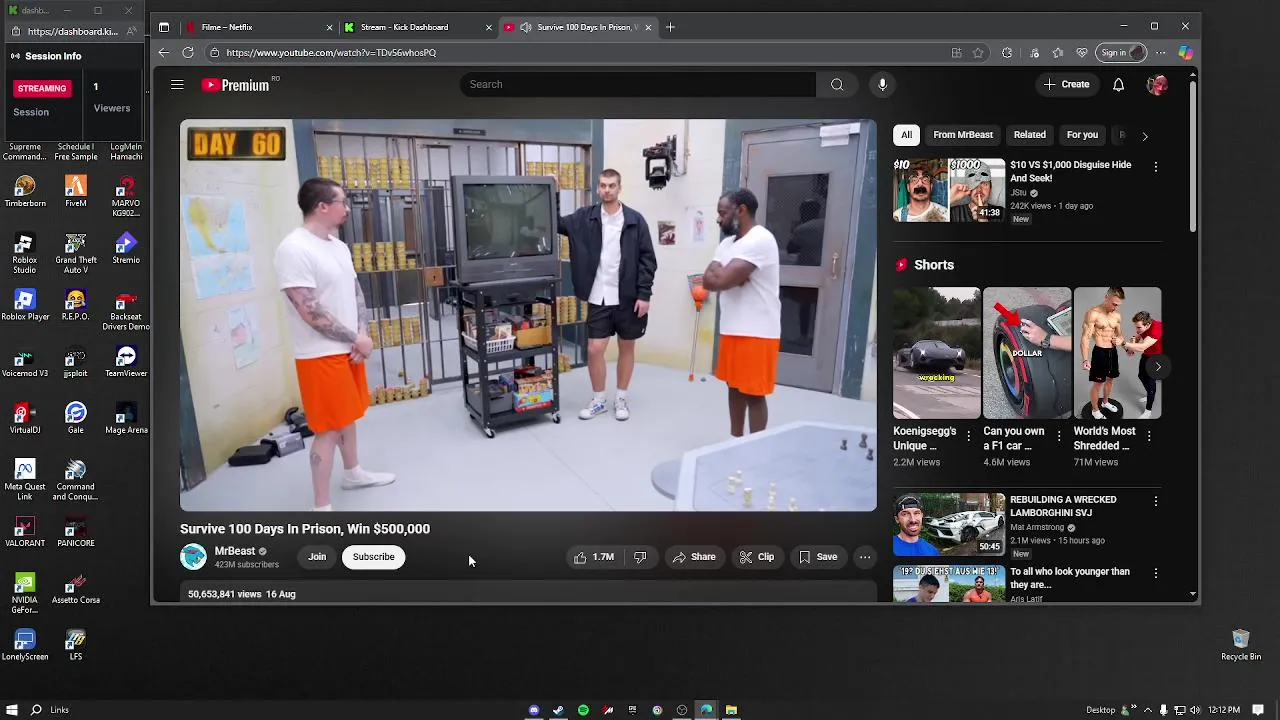
Task: Open the Recycle Bin desktop icon
Action: pyautogui.click(x=1241, y=645)
